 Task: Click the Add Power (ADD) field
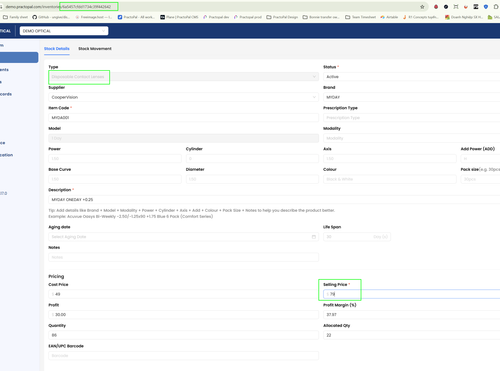pos(480,159)
